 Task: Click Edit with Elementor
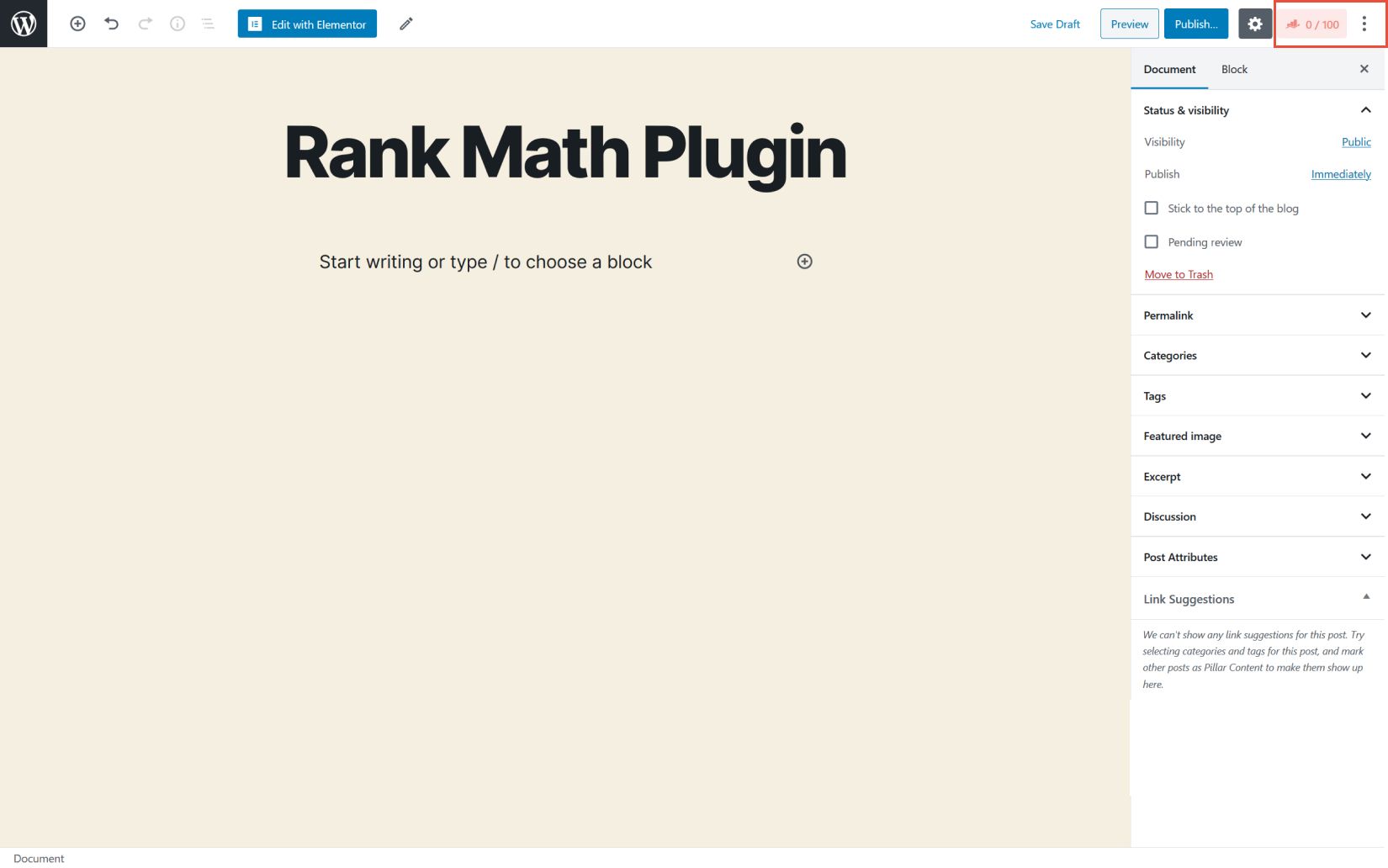tap(306, 24)
